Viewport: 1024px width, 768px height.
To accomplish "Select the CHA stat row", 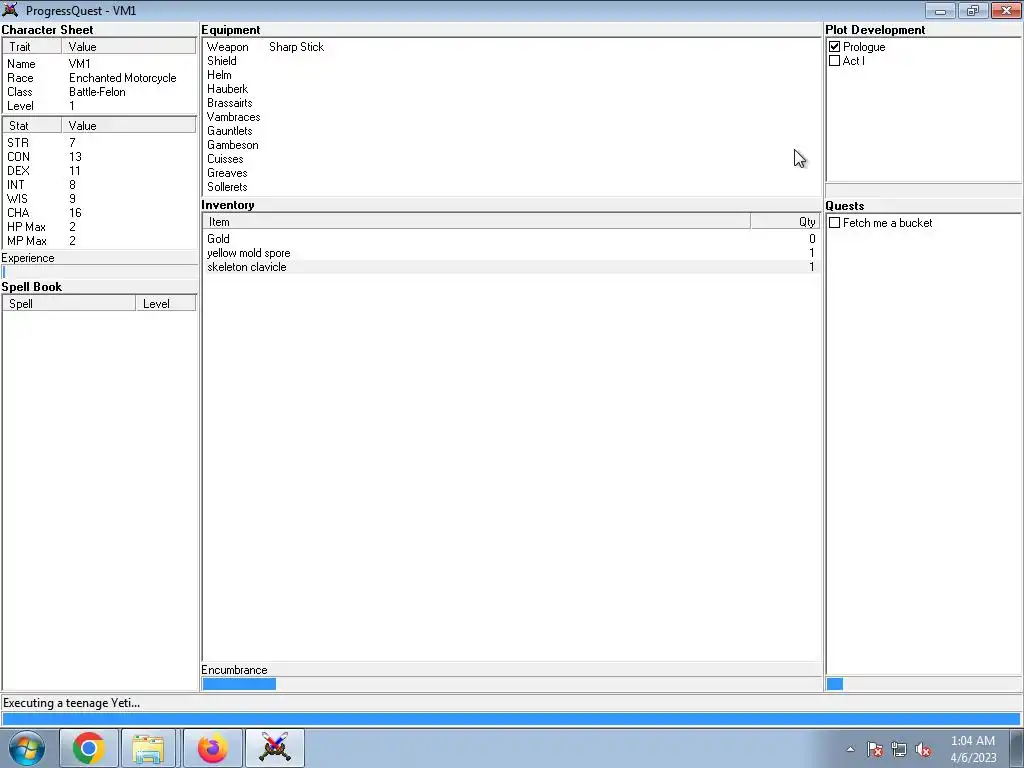I will click(x=99, y=213).
